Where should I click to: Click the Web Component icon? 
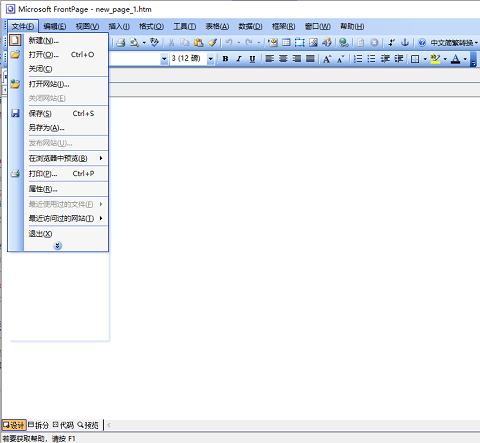272,42
